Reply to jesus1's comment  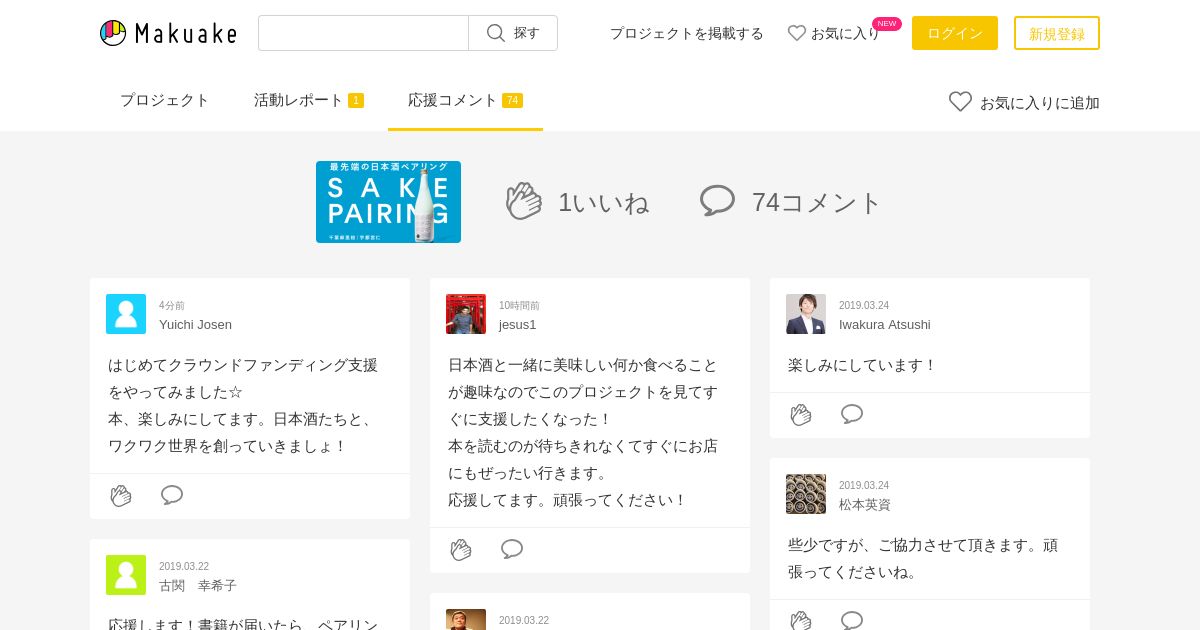pyautogui.click(x=512, y=549)
